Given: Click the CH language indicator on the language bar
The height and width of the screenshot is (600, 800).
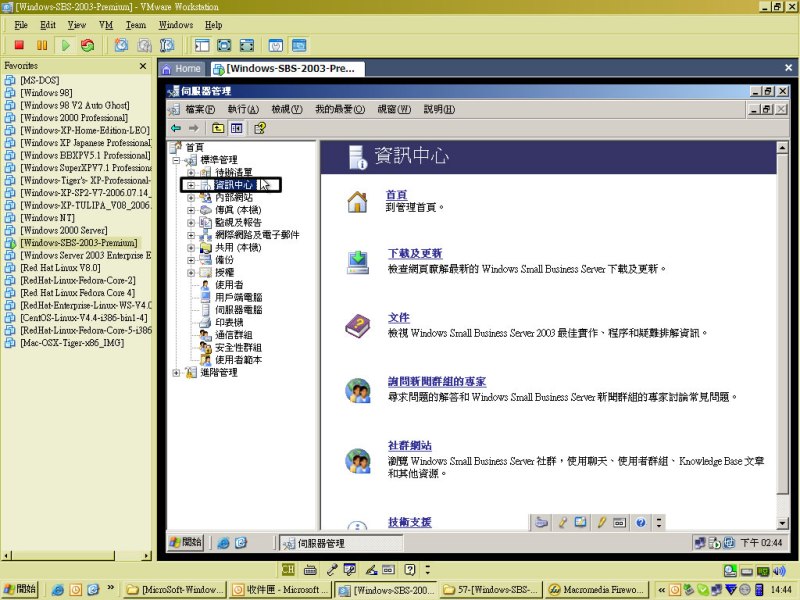Looking at the screenshot, I should (x=288, y=569).
